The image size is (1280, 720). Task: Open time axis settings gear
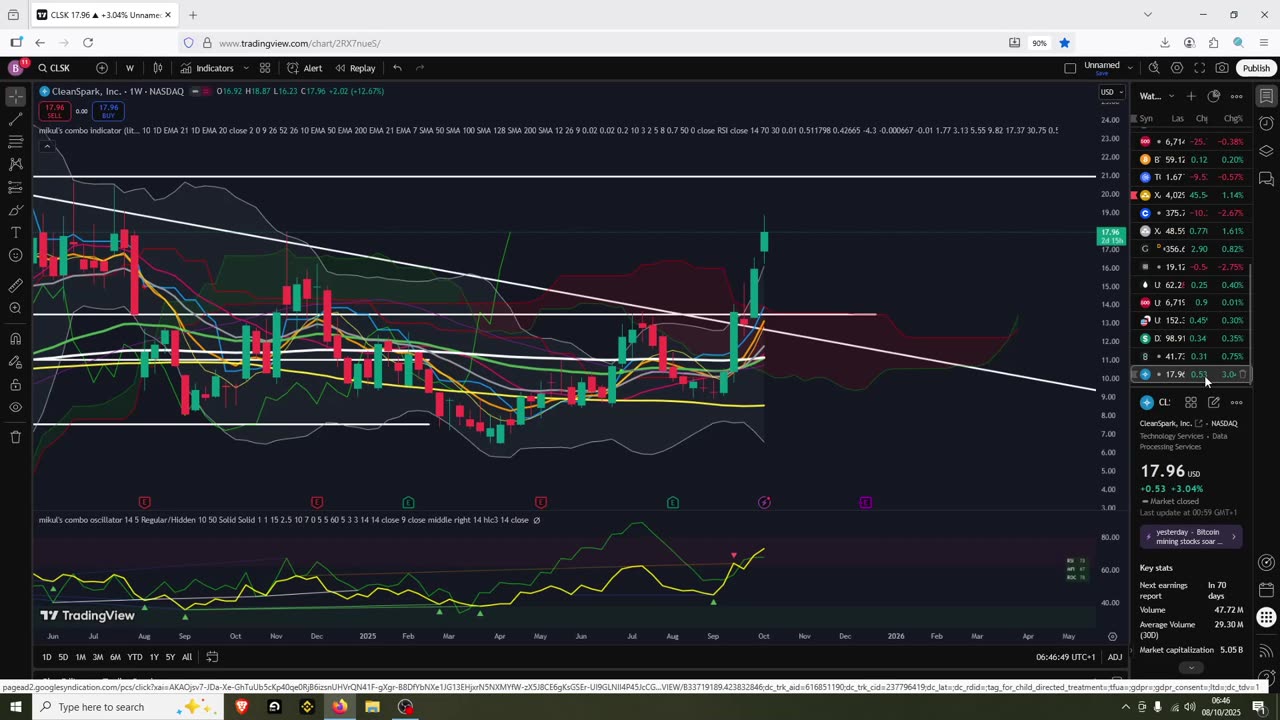pyautogui.click(x=1112, y=636)
